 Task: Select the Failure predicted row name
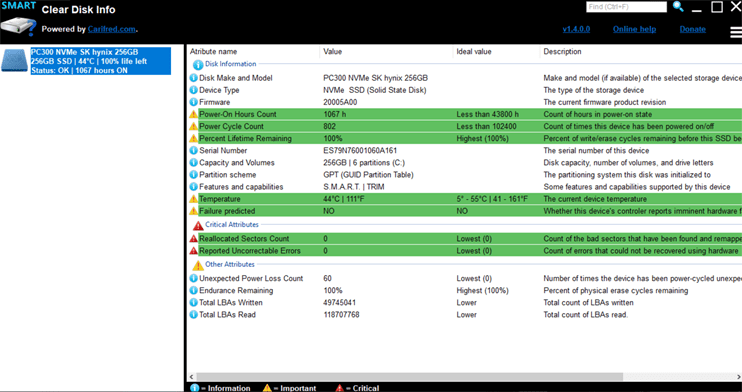click(x=227, y=211)
